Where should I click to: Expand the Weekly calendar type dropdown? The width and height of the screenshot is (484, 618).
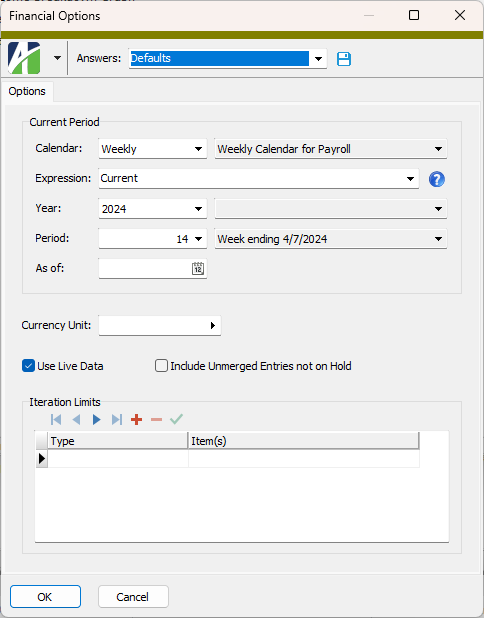point(153,149)
